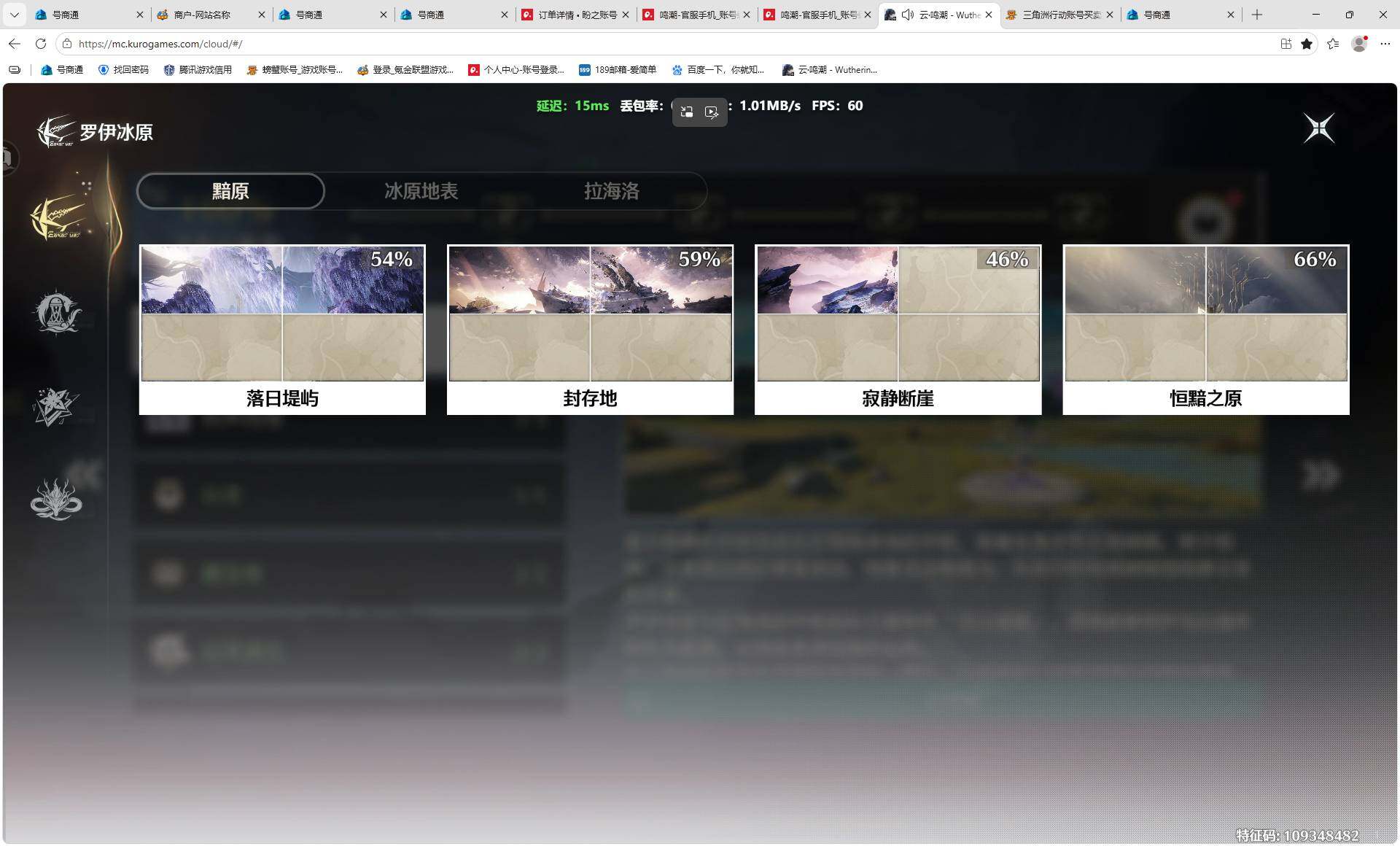Click the 1.01MB/s bandwidth readout
Image resolution: width=1400 pixels, height=846 pixels.
[770, 106]
